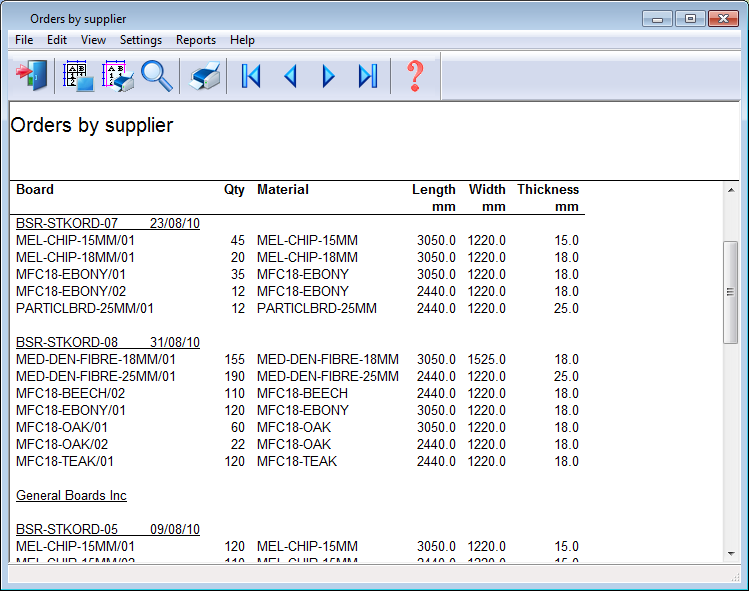Click the printer icon to print
The width and height of the screenshot is (749, 591).
205,75
